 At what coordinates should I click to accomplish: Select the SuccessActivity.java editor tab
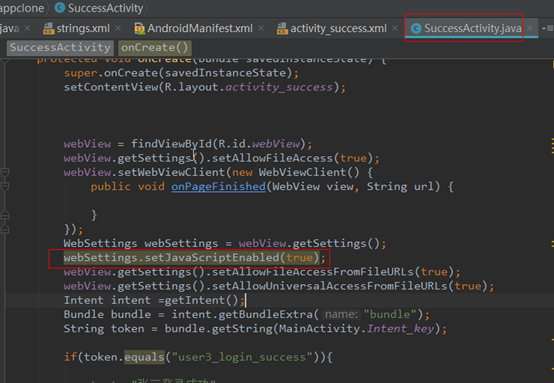(472, 28)
